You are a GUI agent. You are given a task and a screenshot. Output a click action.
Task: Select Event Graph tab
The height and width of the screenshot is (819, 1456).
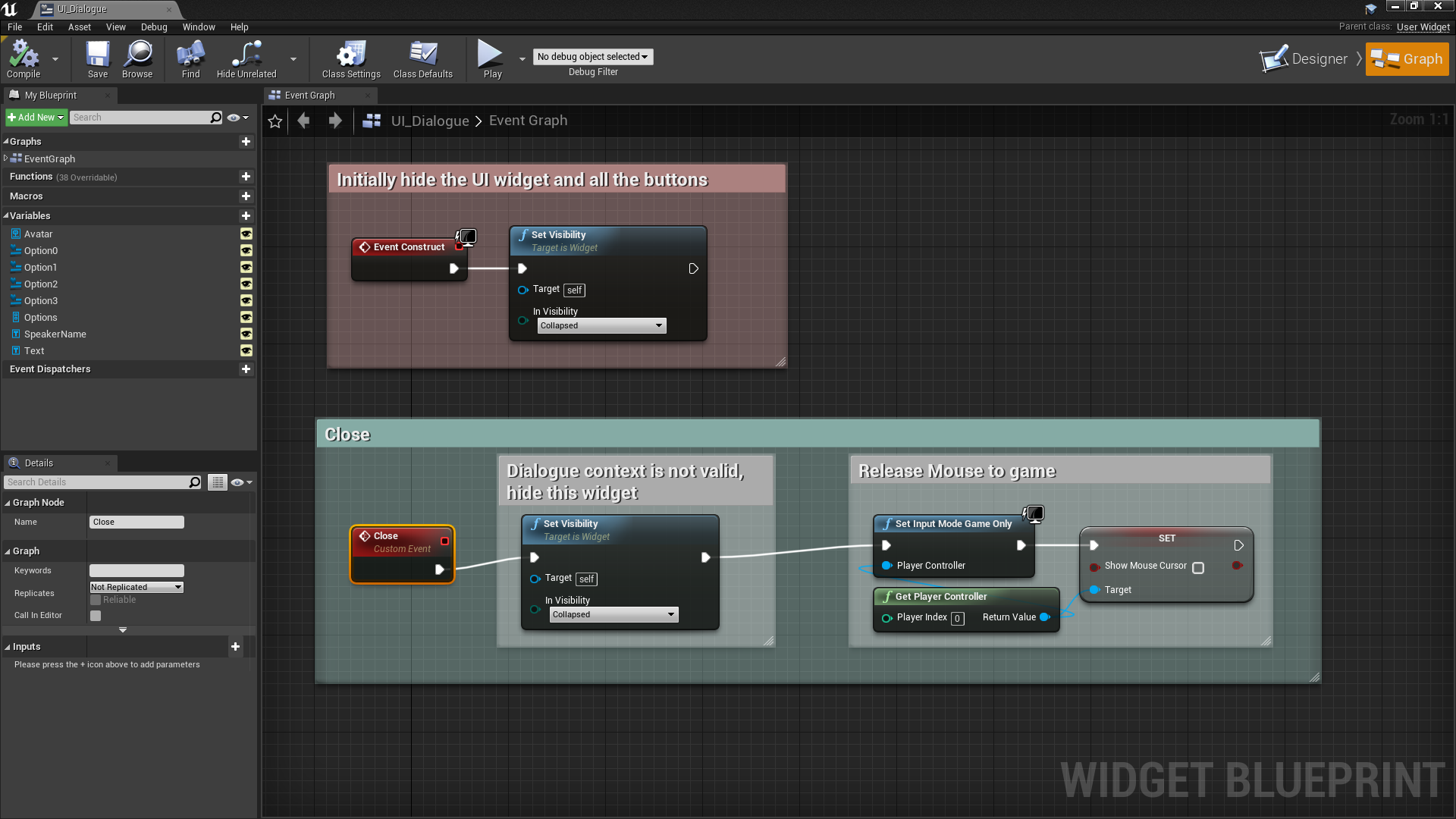pos(318,95)
